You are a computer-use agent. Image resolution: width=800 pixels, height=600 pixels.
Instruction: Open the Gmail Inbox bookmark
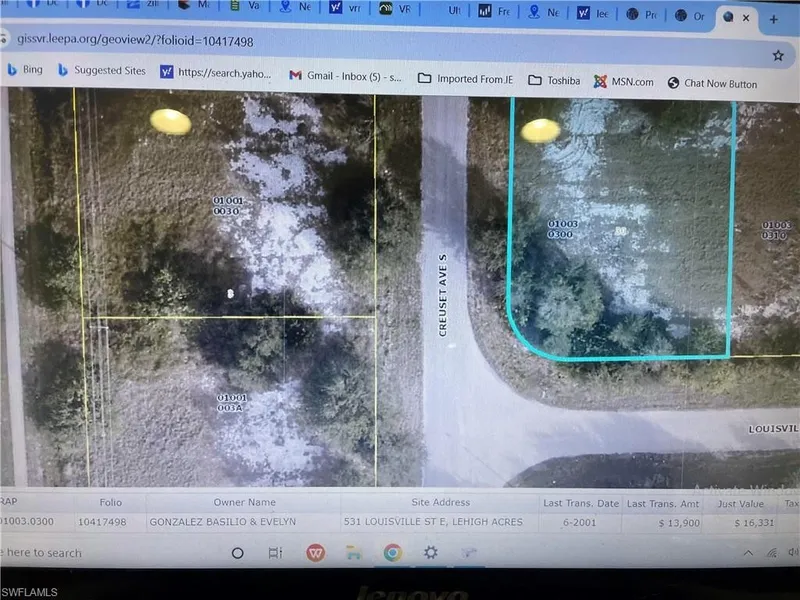click(x=345, y=75)
